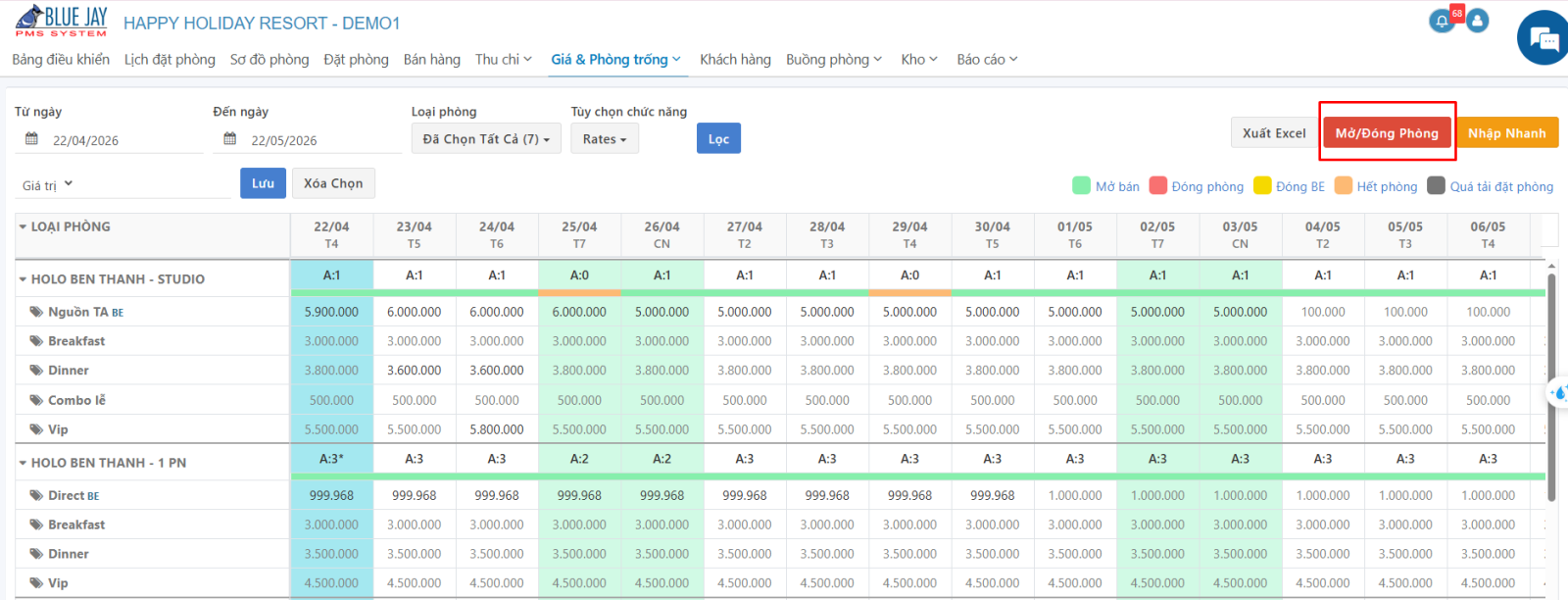Collapse the HOLO BEN THANH - STUDIO group
This screenshot has height=600, width=1568.
(23, 279)
